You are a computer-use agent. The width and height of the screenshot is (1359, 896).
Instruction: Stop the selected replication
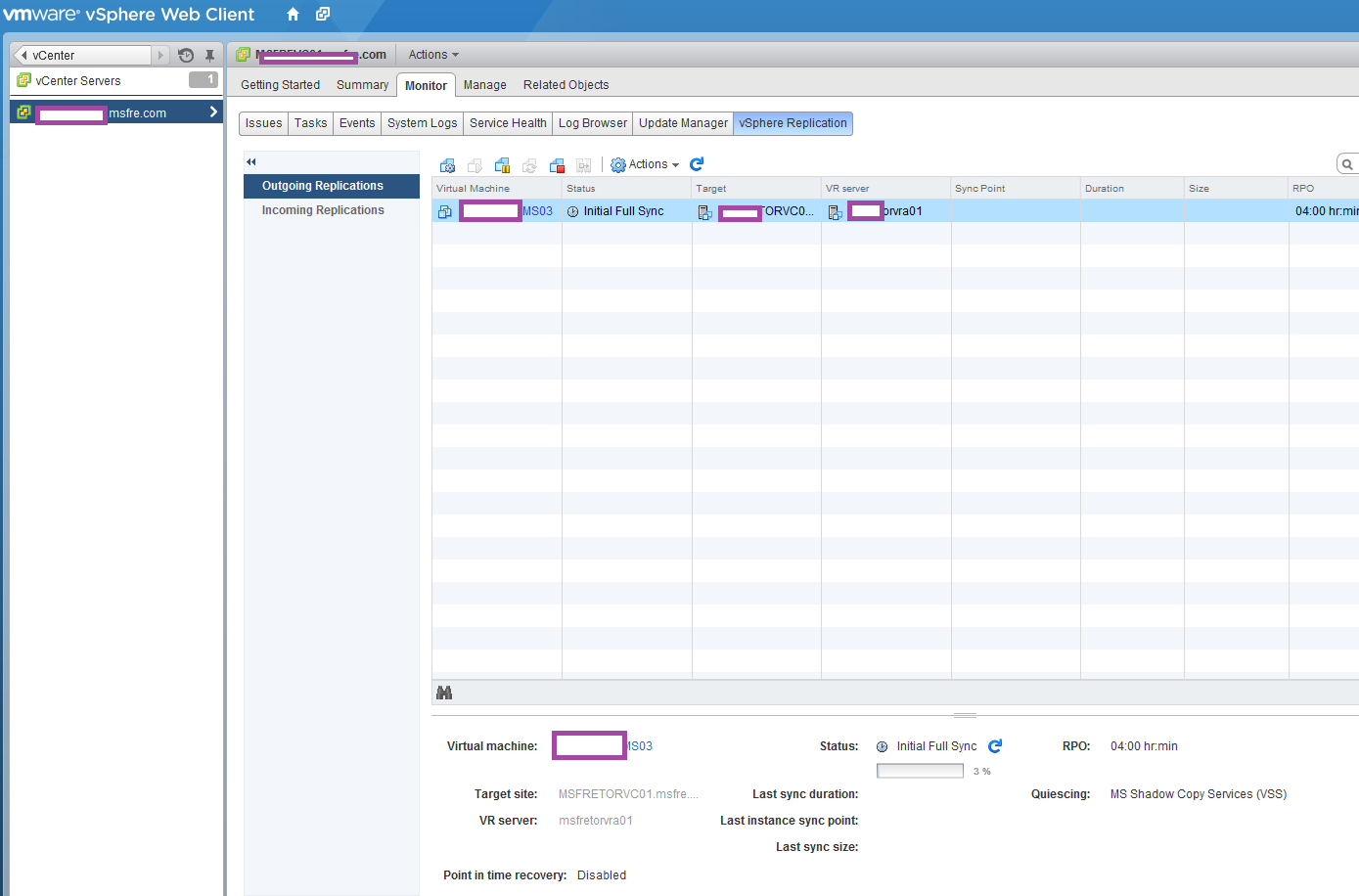coord(557,165)
